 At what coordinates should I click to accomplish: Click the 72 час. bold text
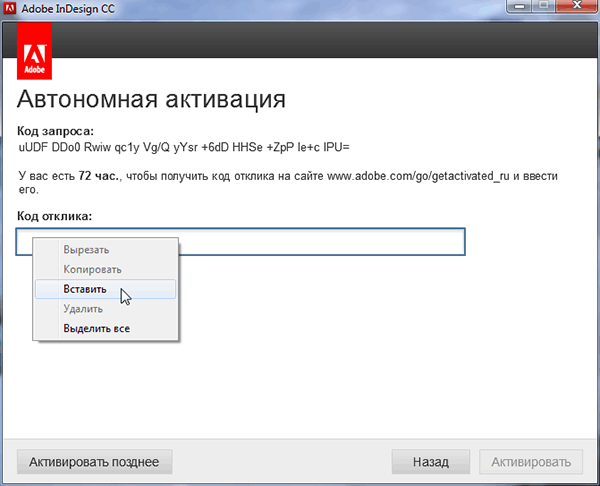(99, 176)
